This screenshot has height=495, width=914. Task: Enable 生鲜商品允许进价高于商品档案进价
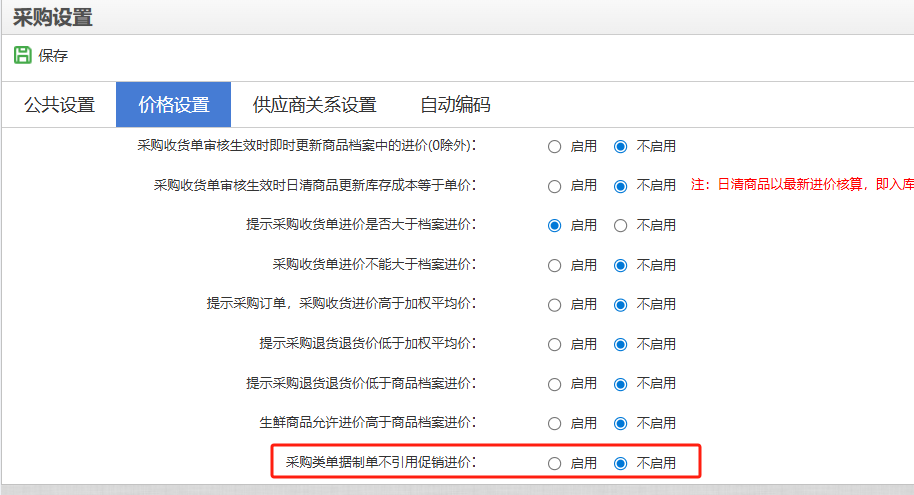click(x=555, y=423)
